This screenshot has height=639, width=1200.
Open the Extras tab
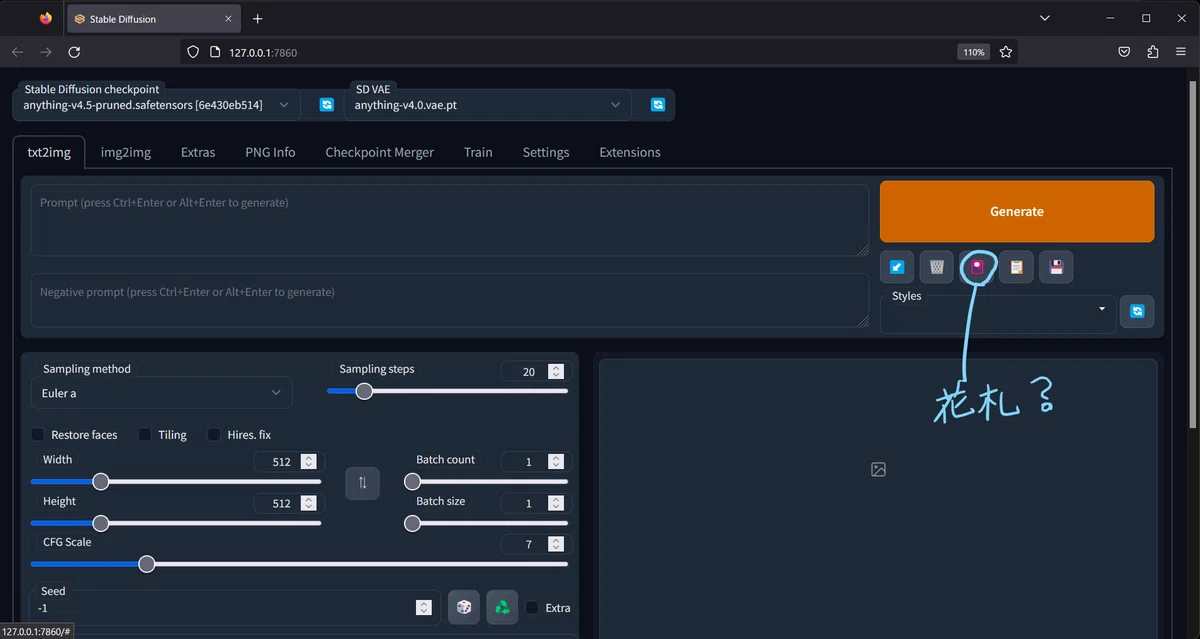tap(198, 152)
